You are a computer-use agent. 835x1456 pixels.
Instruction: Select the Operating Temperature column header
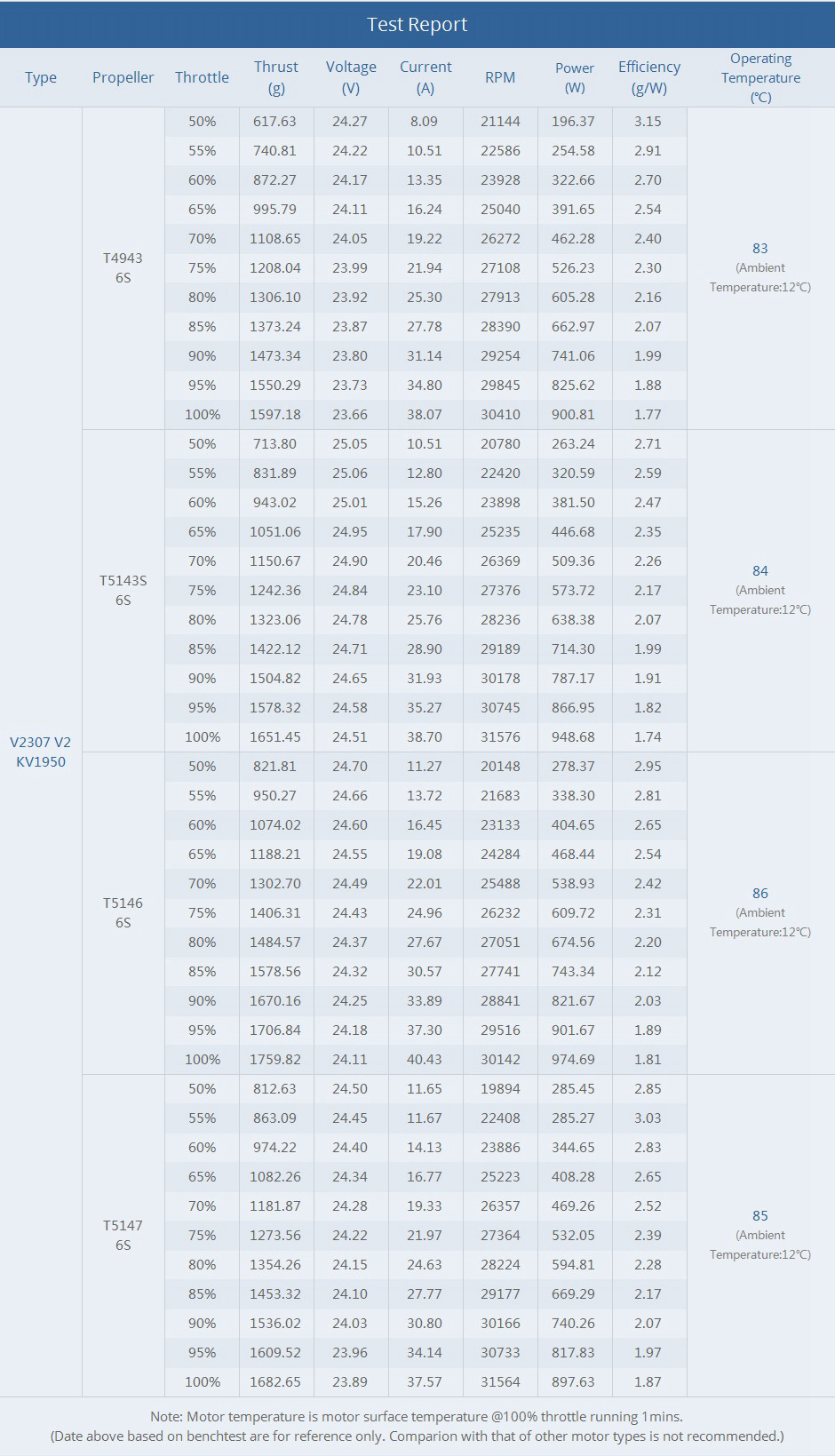(760, 77)
